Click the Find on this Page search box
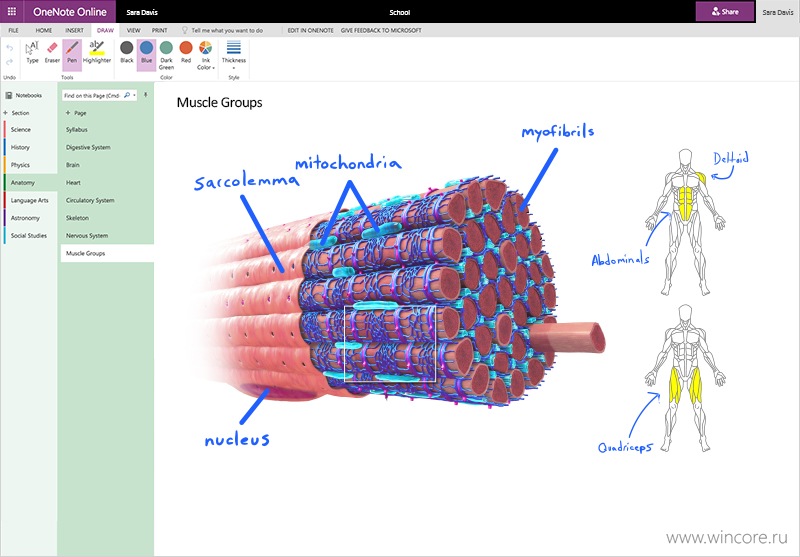Screen dimensions: 800x557 pos(92,95)
